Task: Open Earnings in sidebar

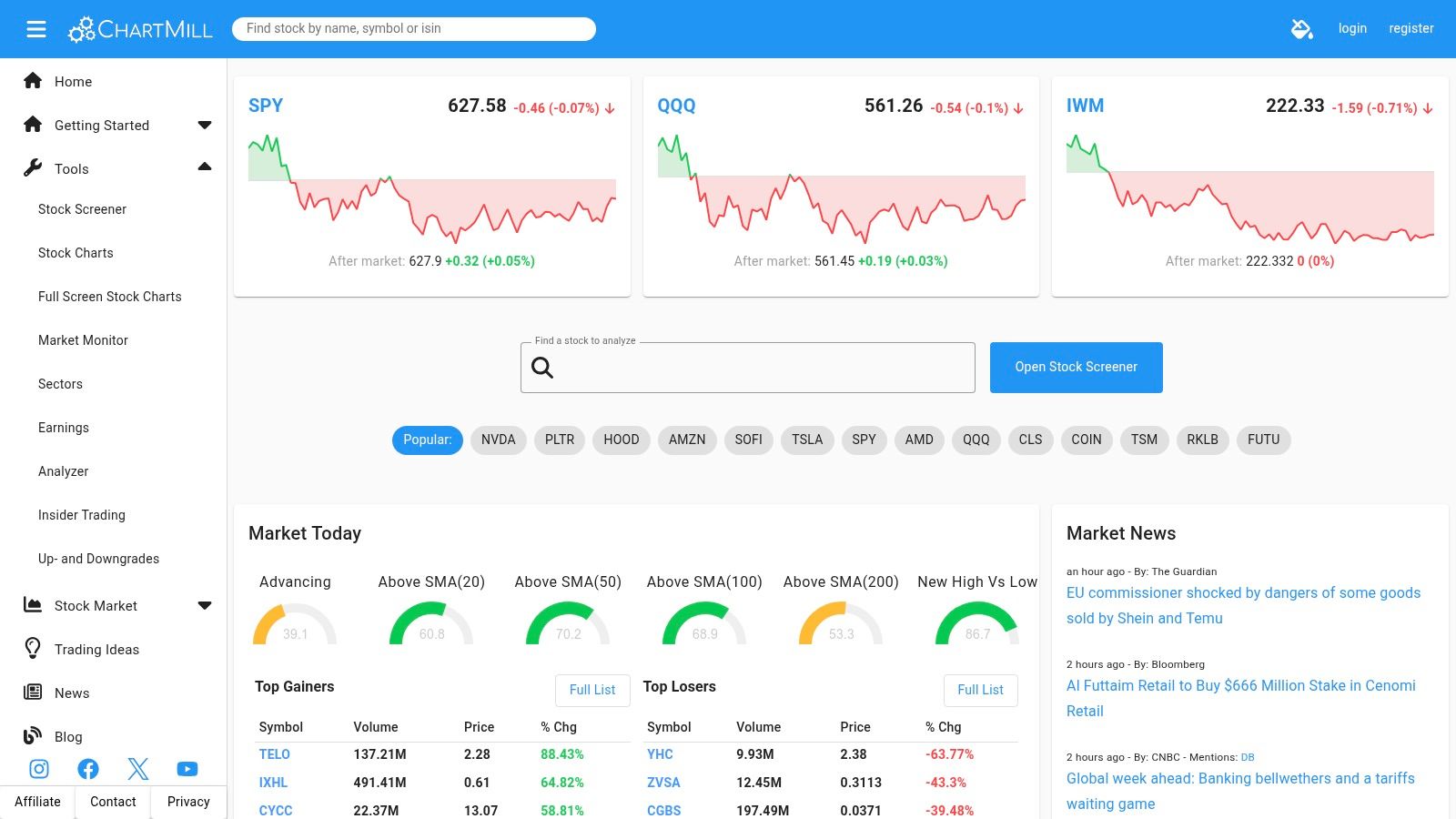Action: click(64, 428)
